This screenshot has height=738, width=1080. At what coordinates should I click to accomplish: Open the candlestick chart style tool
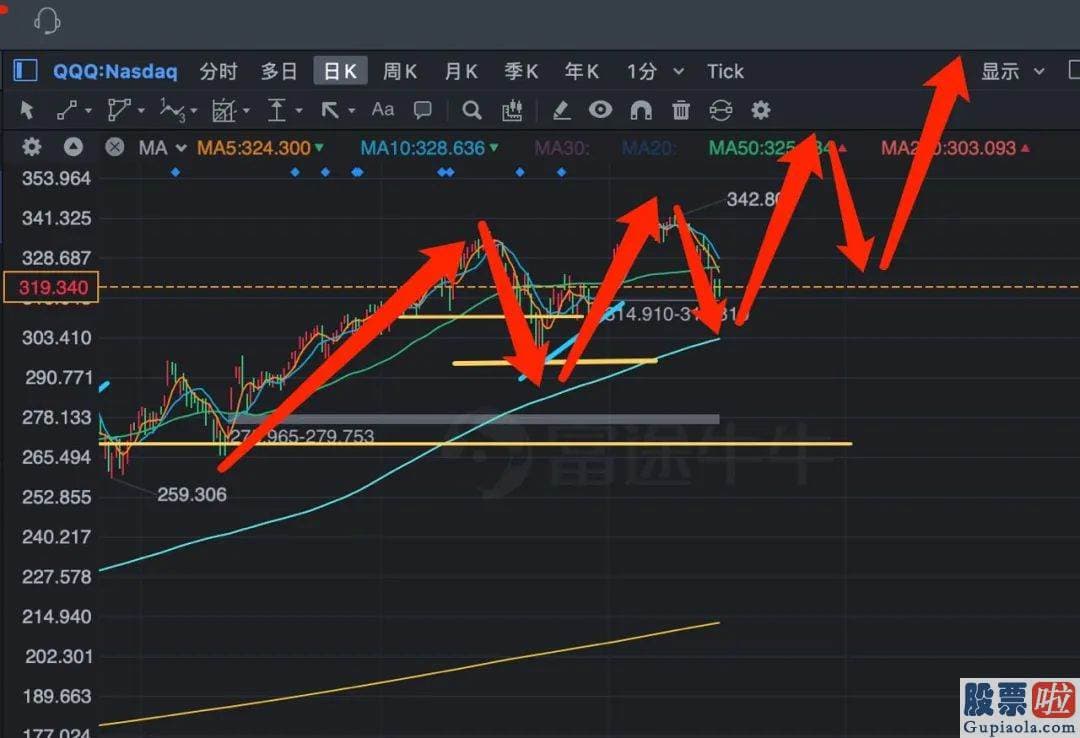(x=512, y=110)
